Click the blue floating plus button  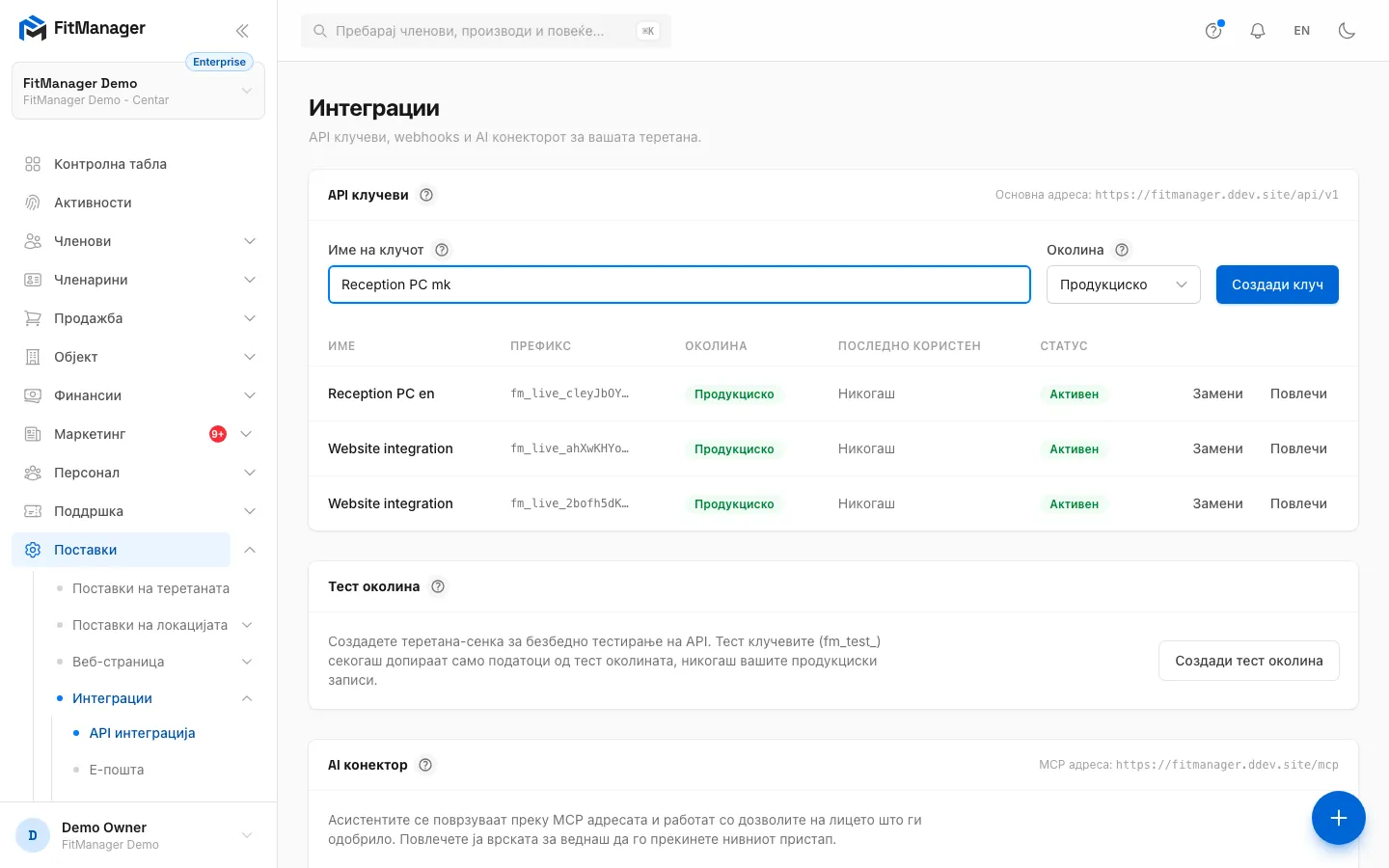pyautogui.click(x=1339, y=818)
